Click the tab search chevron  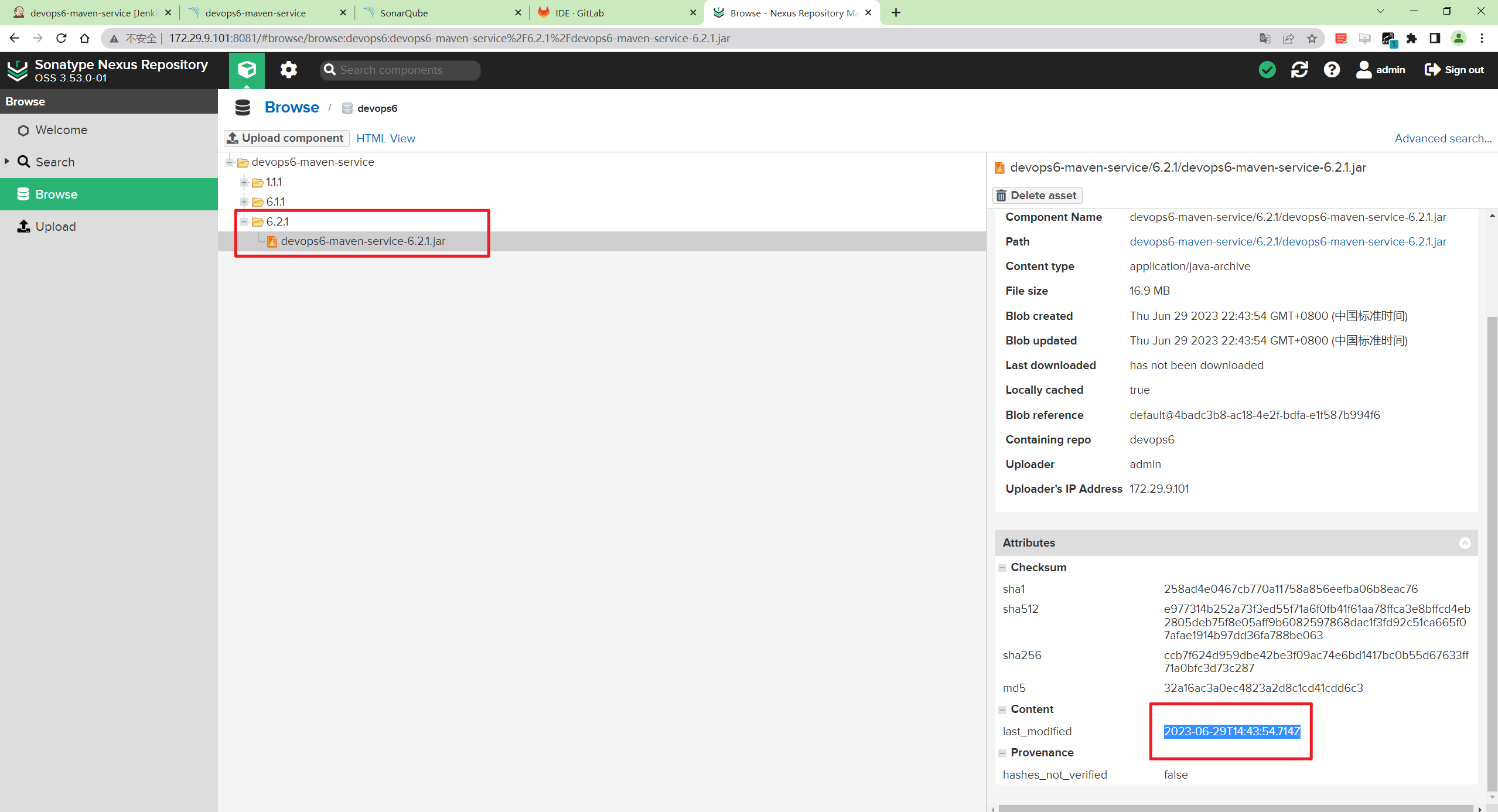pyautogui.click(x=1380, y=11)
